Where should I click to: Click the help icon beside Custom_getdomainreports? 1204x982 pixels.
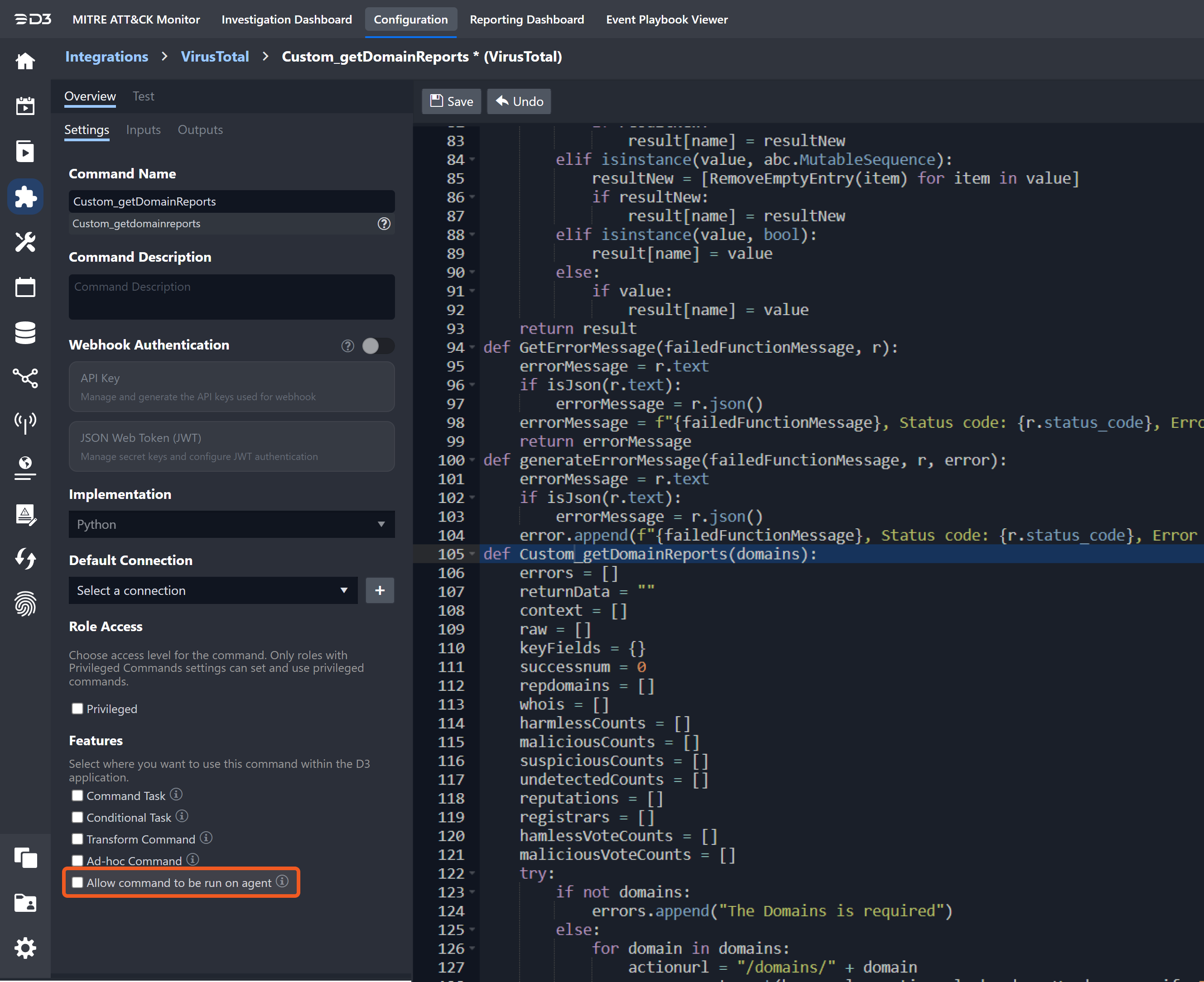pos(384,224)
